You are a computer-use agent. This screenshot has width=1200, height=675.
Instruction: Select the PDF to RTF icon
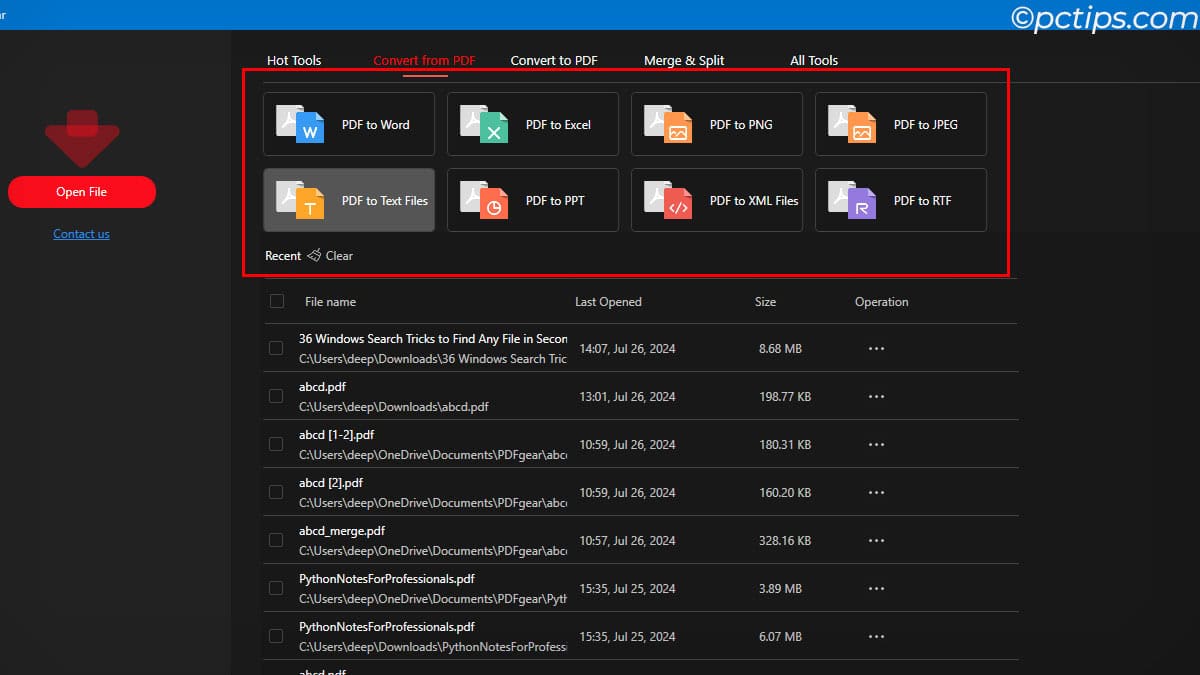tap(854, 201)
